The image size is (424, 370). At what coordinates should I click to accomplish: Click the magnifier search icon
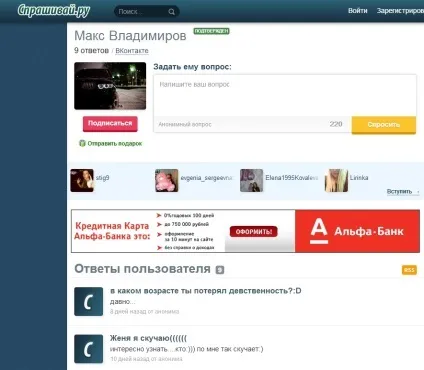pos(171,12)
